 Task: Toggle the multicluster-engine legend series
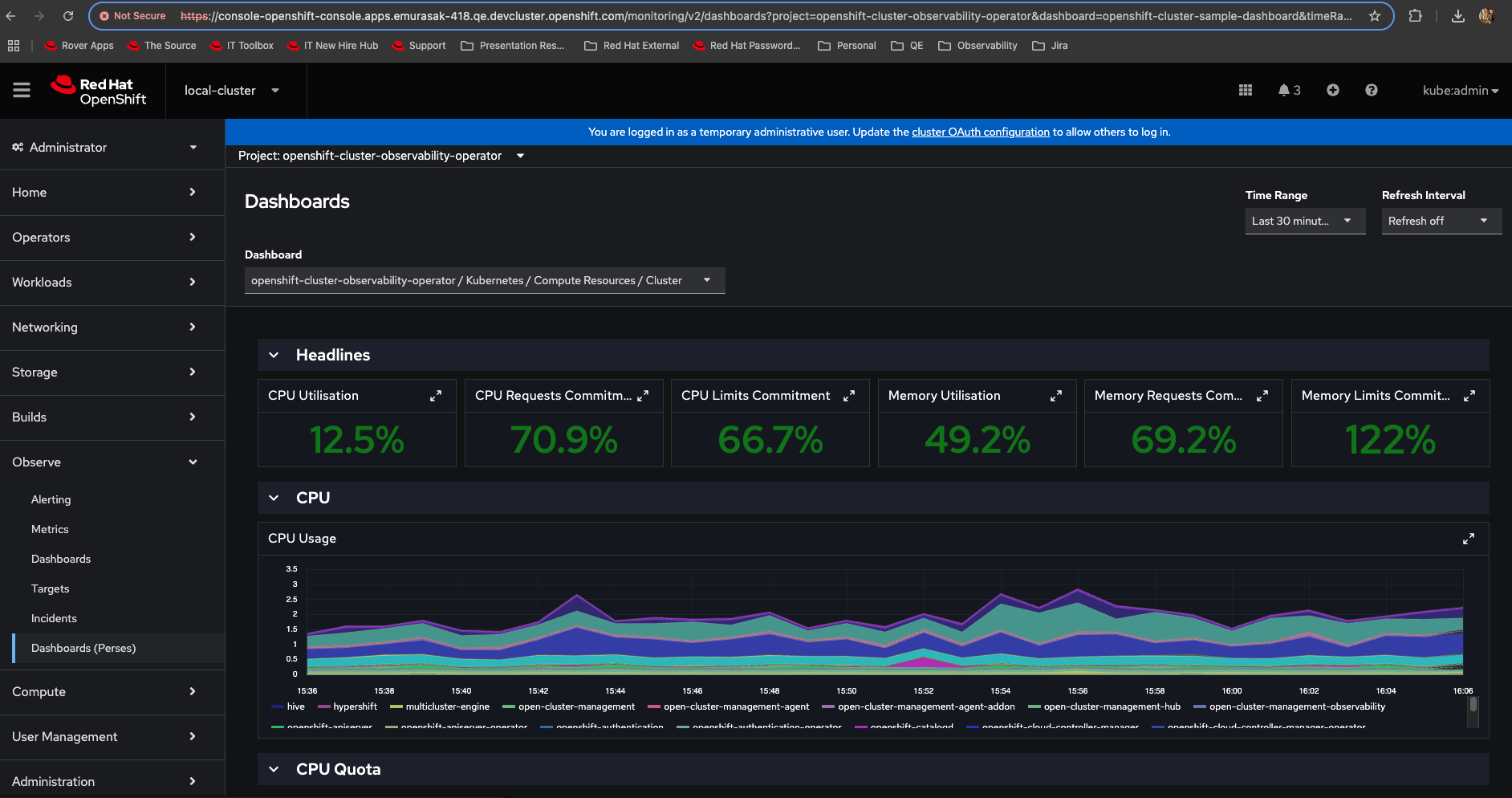coord(447,706)
